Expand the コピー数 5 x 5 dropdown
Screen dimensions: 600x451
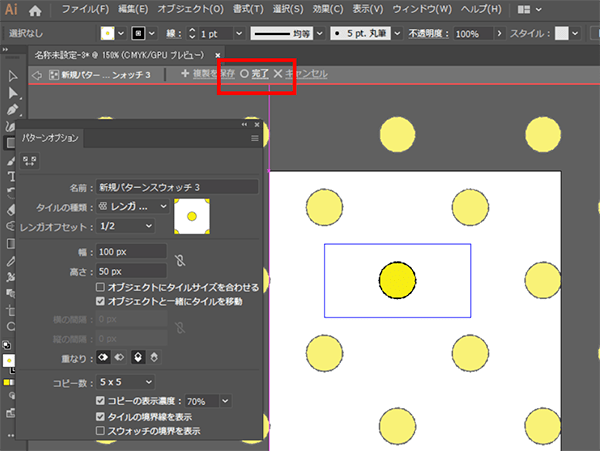point(124,382)
